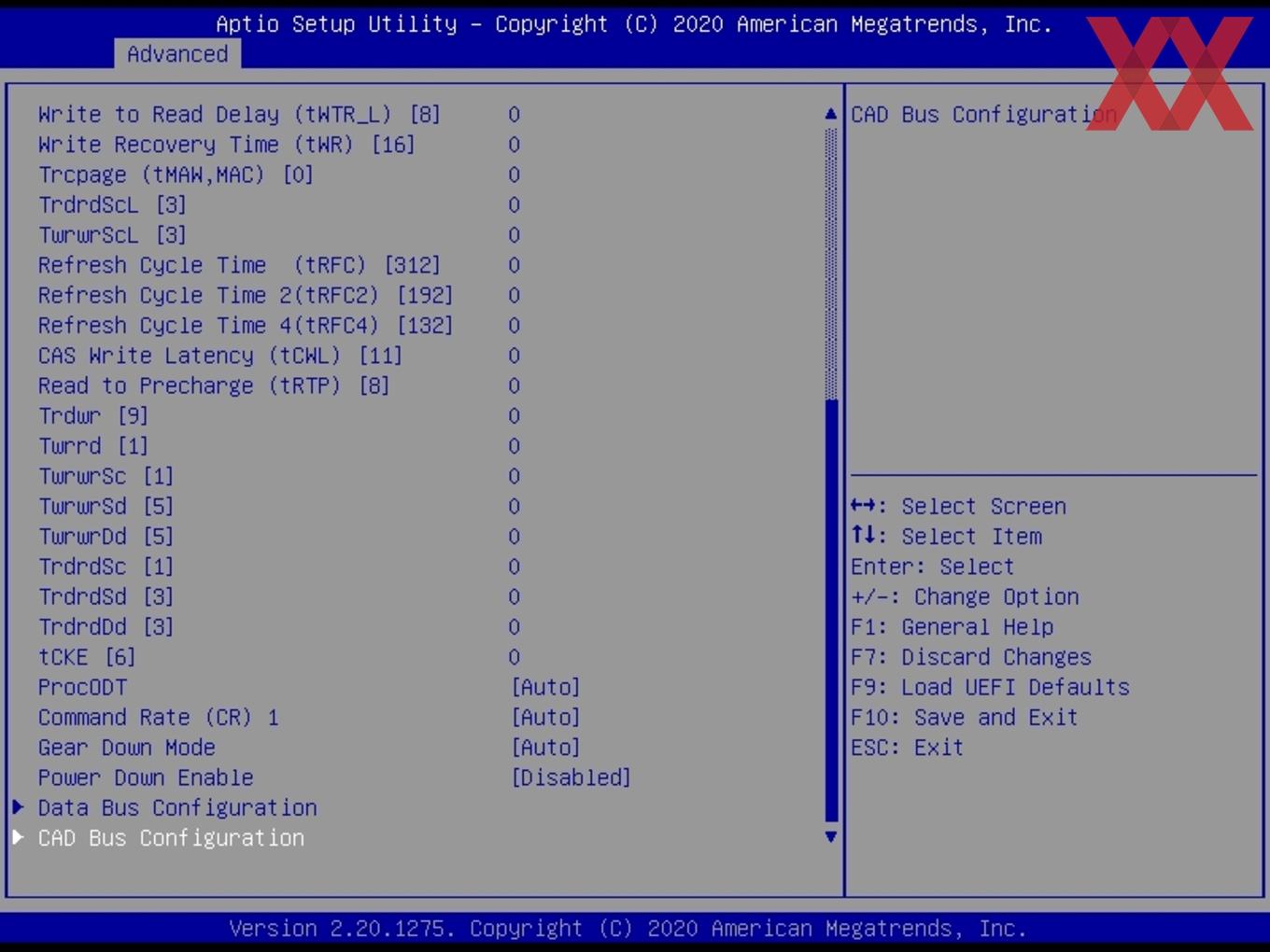The image size is (1270, 952).
Task: Click the Enter: Select hint
Action: [x=932, y=567]
